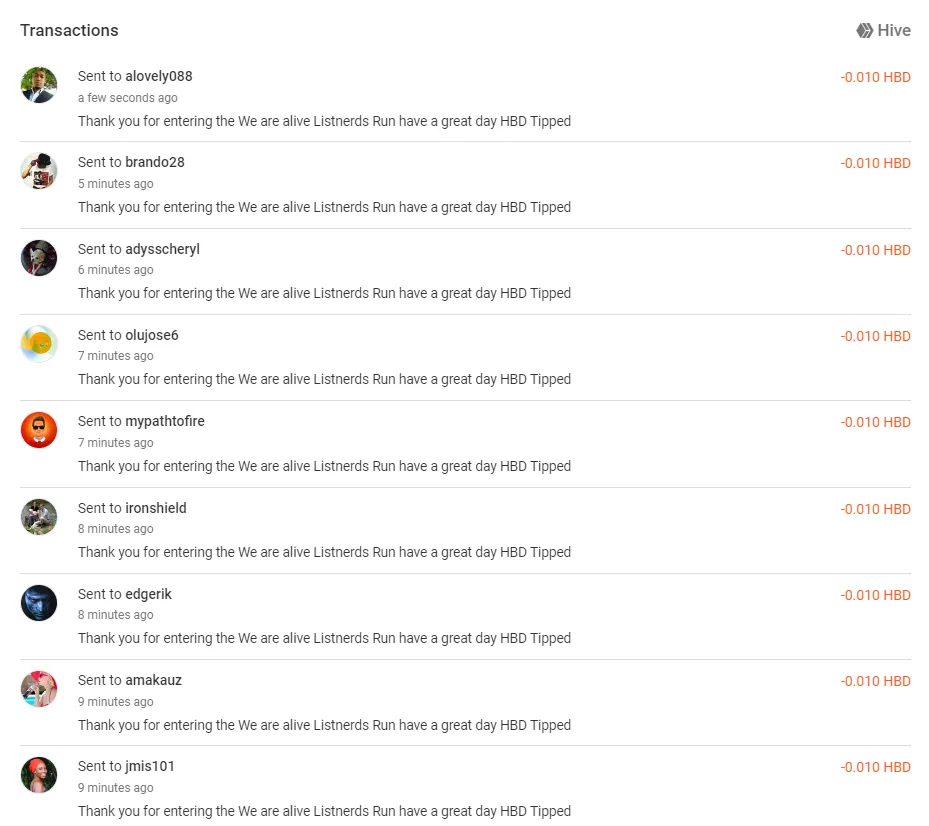
Task: Click the Hive logo icon
Action: point(864,30)
